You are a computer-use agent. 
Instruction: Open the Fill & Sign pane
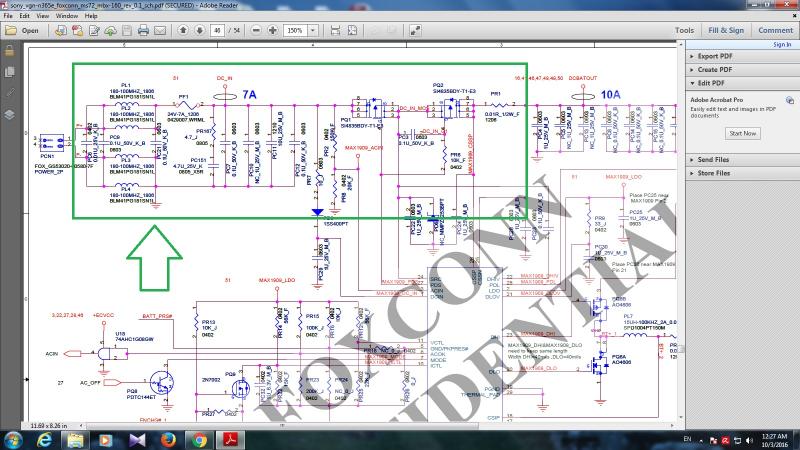[726, 31]
